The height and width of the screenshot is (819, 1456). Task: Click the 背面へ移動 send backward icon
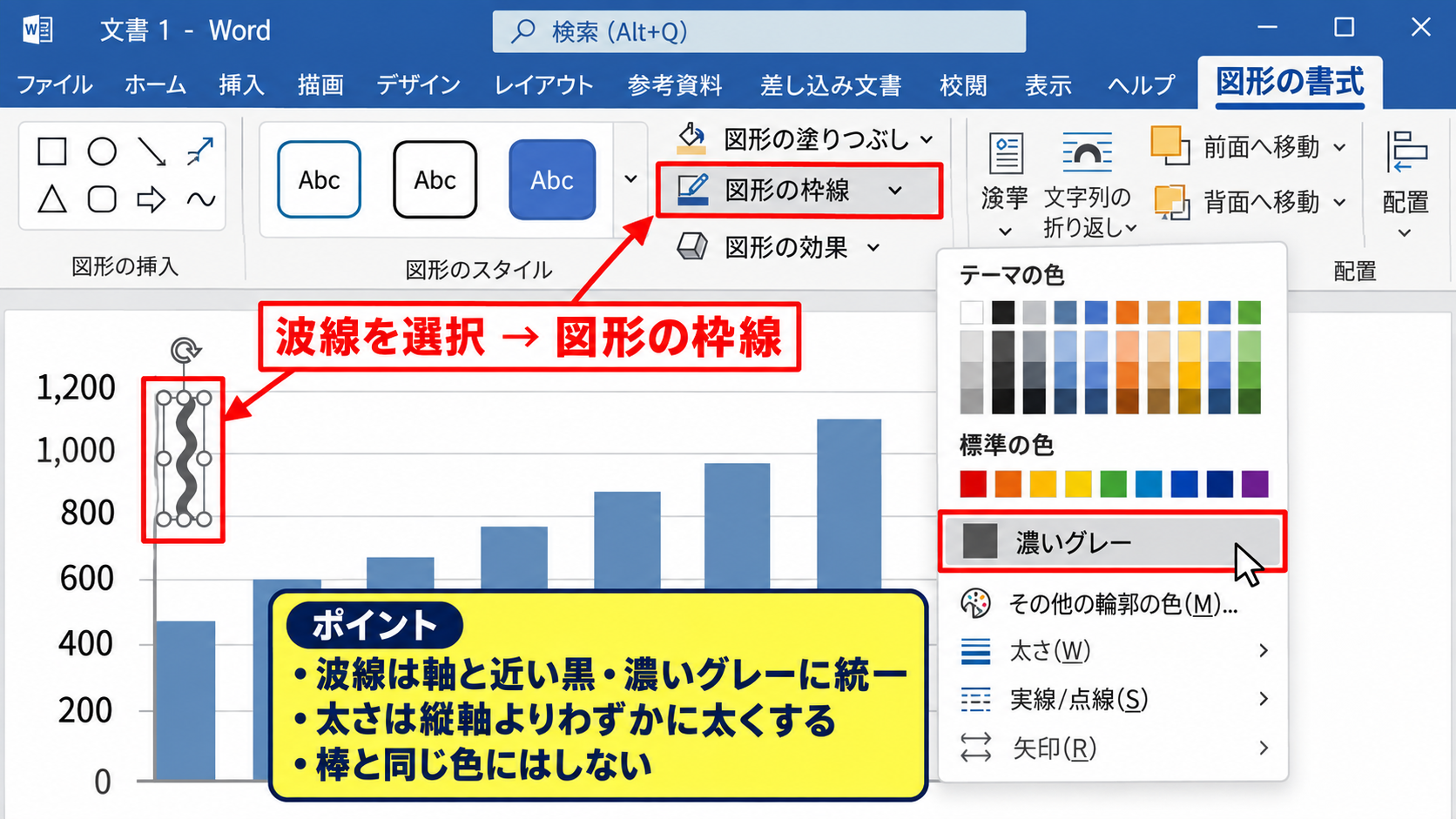[x=1171, y=202]
